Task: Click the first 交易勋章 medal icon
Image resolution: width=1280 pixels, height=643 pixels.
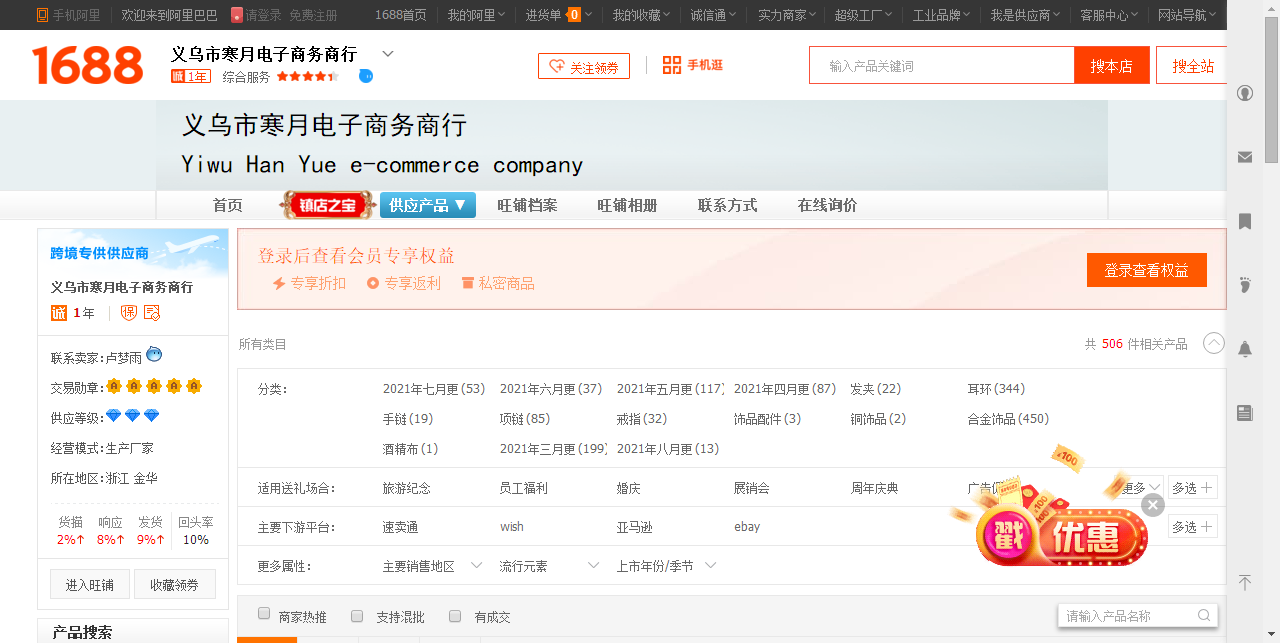Action: click(x=114, y=386)
